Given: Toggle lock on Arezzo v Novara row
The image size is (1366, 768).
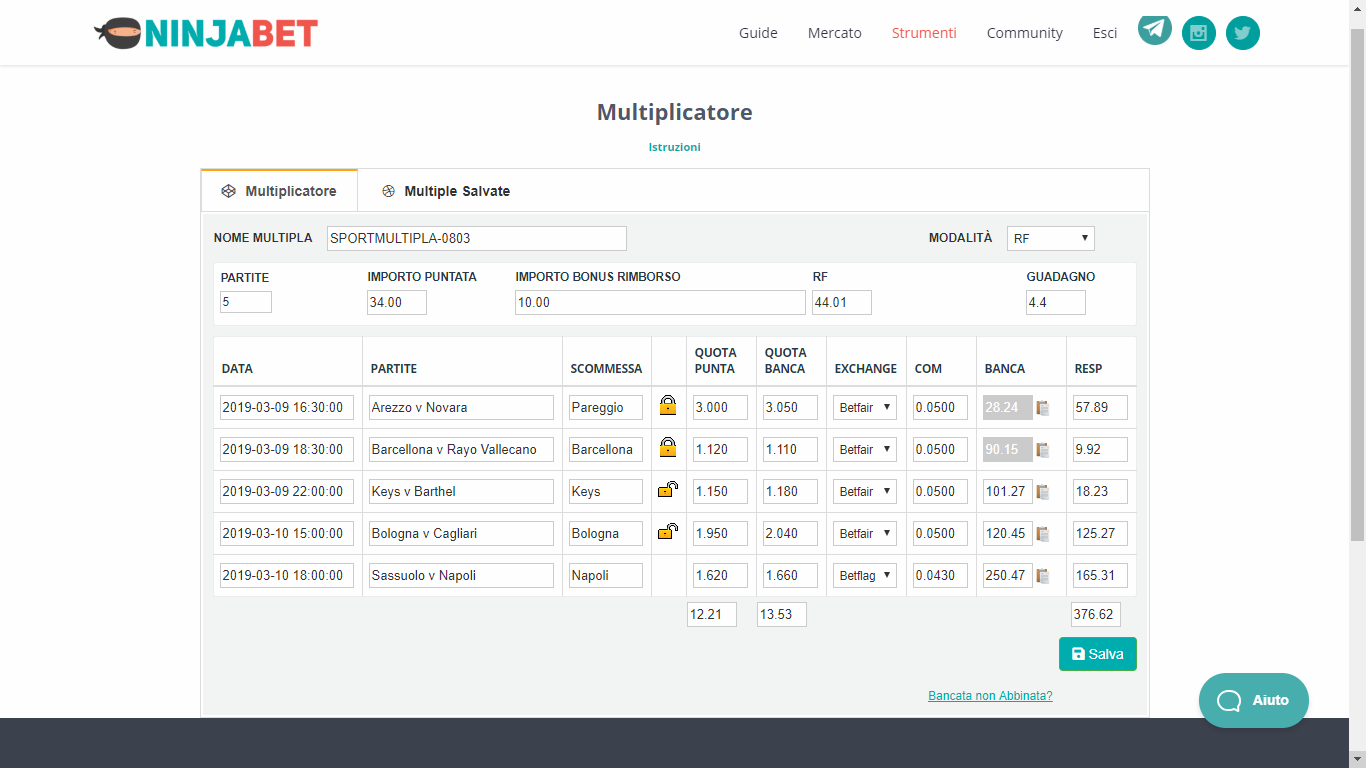Looking at the screenshot, I should click(x=668, y=405).
